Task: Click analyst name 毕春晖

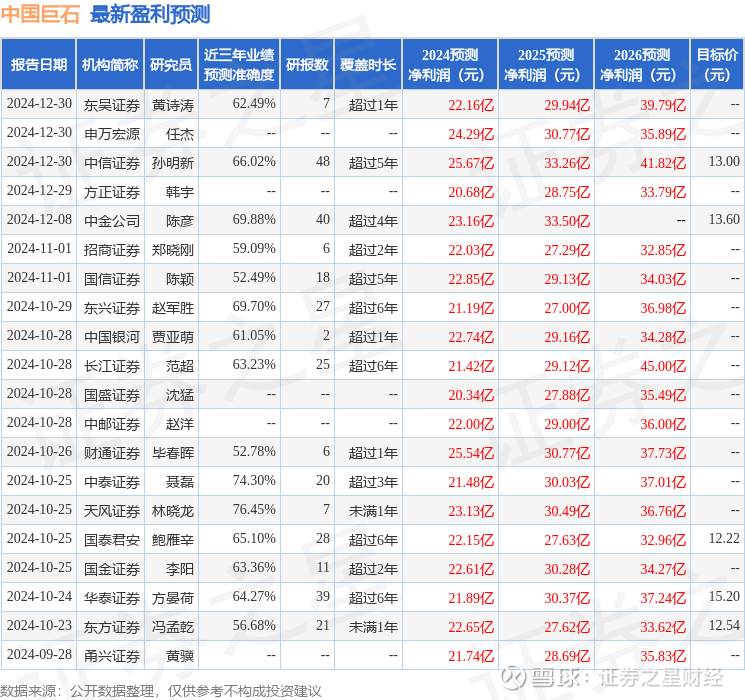Action: click(173, 453)
